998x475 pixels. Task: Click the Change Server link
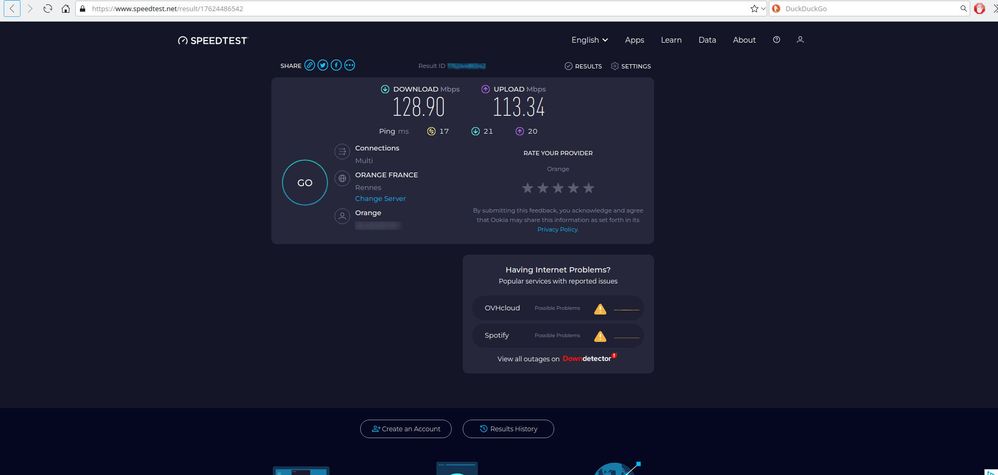point(381,199)
